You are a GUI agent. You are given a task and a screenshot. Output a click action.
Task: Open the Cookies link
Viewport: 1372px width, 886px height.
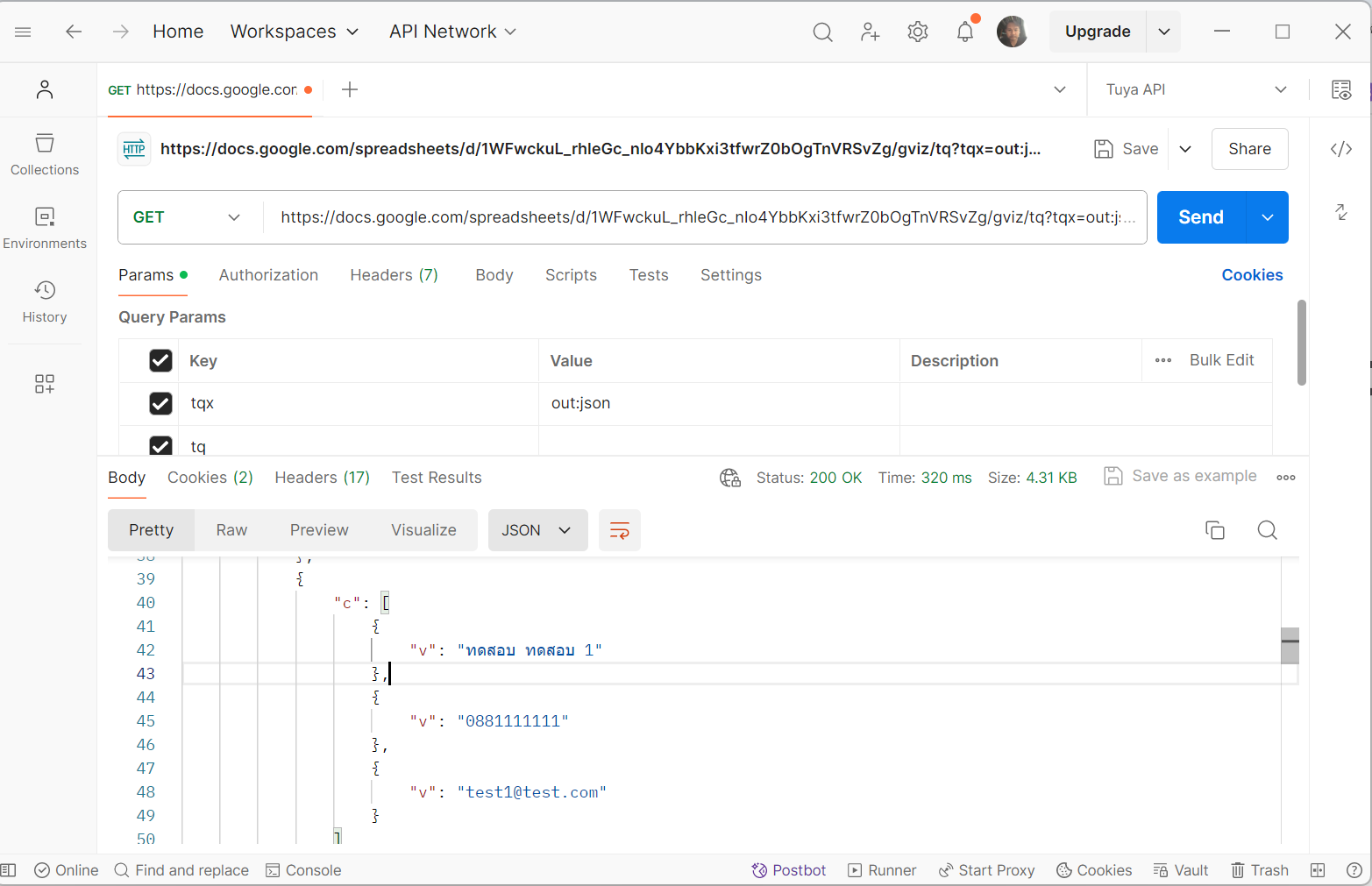1252,275
